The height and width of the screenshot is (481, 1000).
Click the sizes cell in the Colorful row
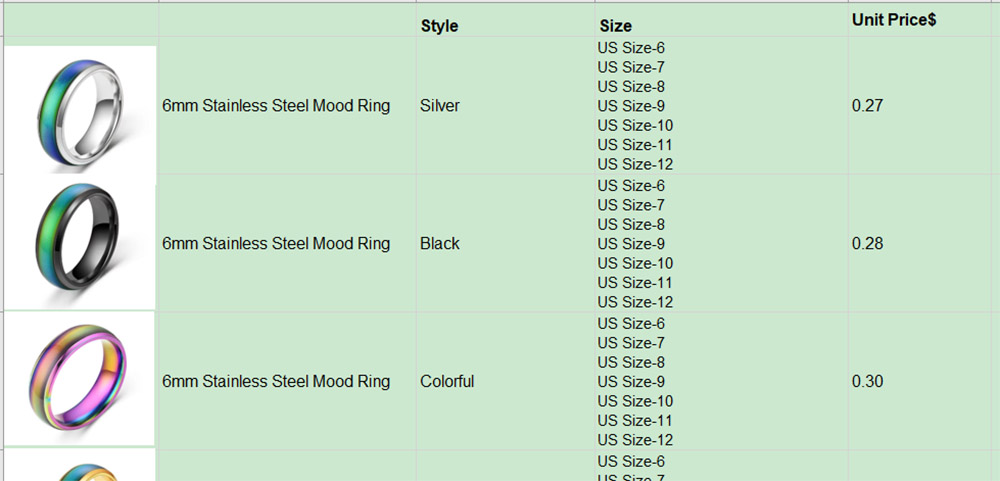721,381
